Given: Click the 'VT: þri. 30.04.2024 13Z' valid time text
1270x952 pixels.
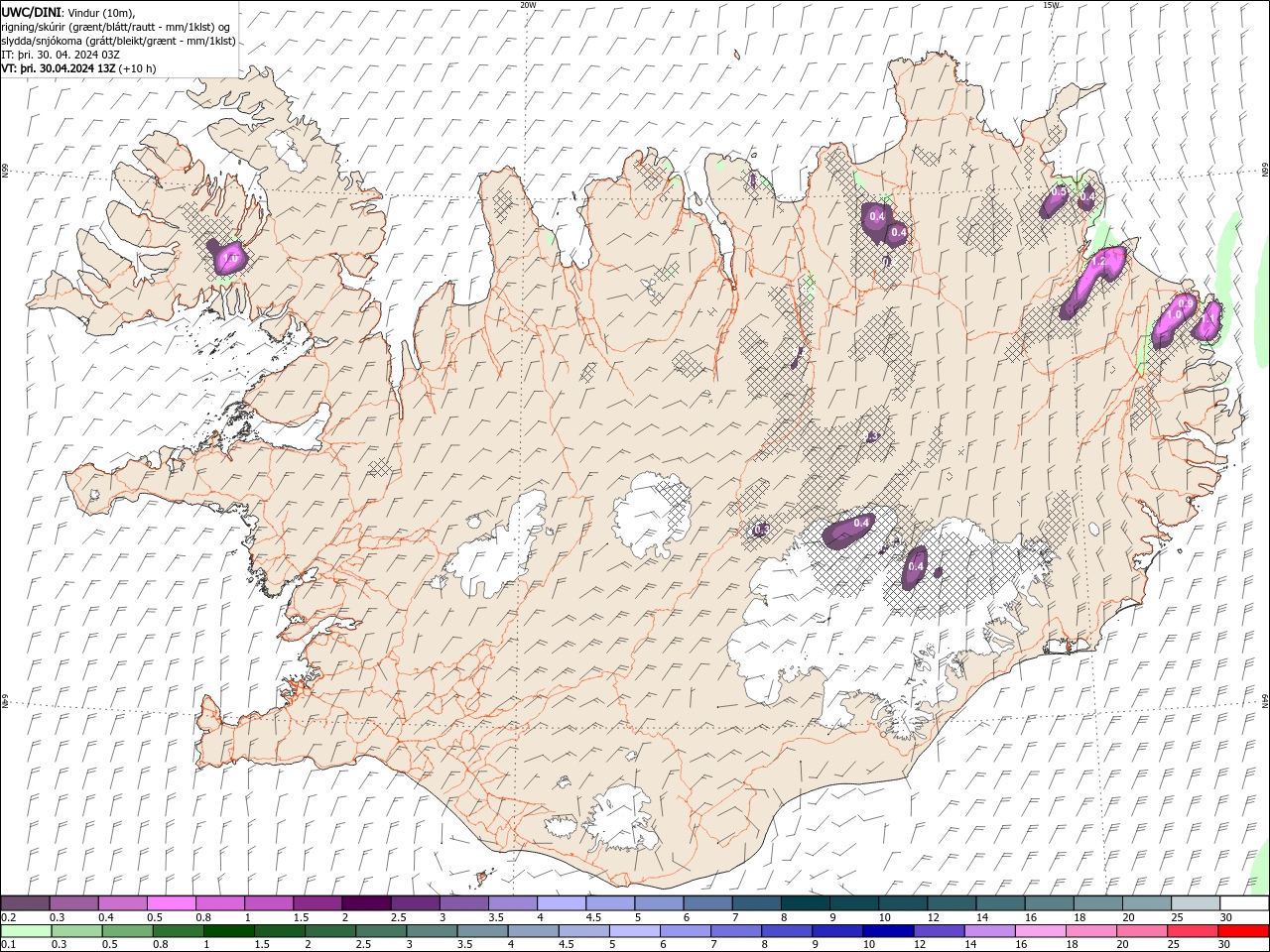Looking at the screenshot, I should [x=59, y=68].
